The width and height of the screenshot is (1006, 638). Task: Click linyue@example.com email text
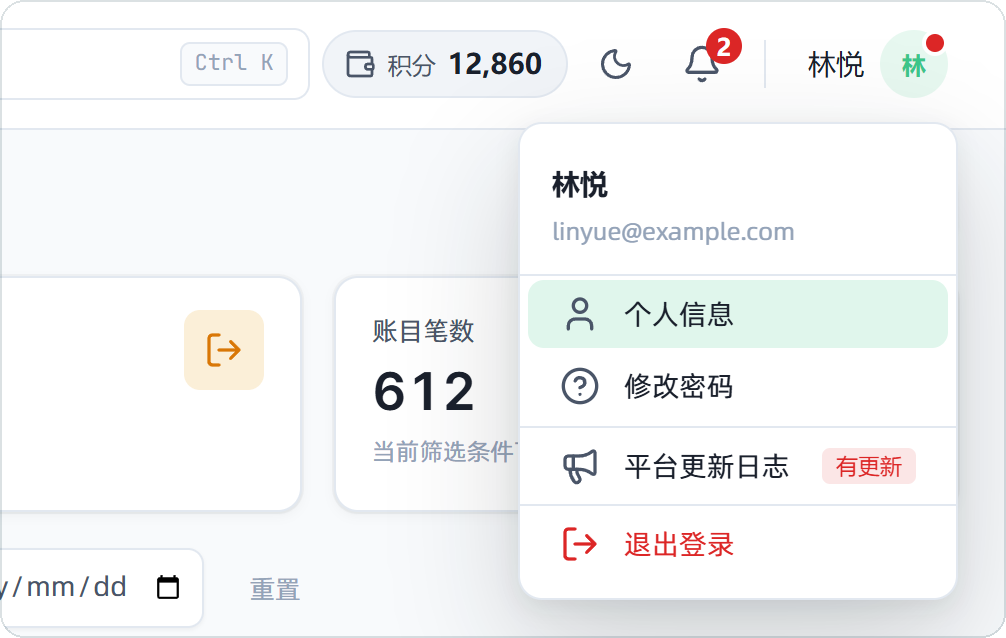click(x=673, y=231)
